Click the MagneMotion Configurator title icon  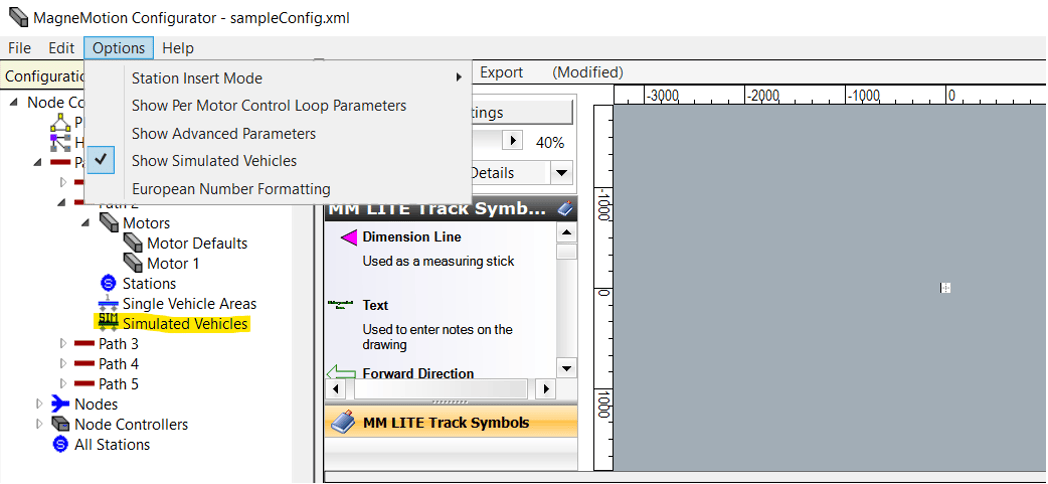(17, 17)
